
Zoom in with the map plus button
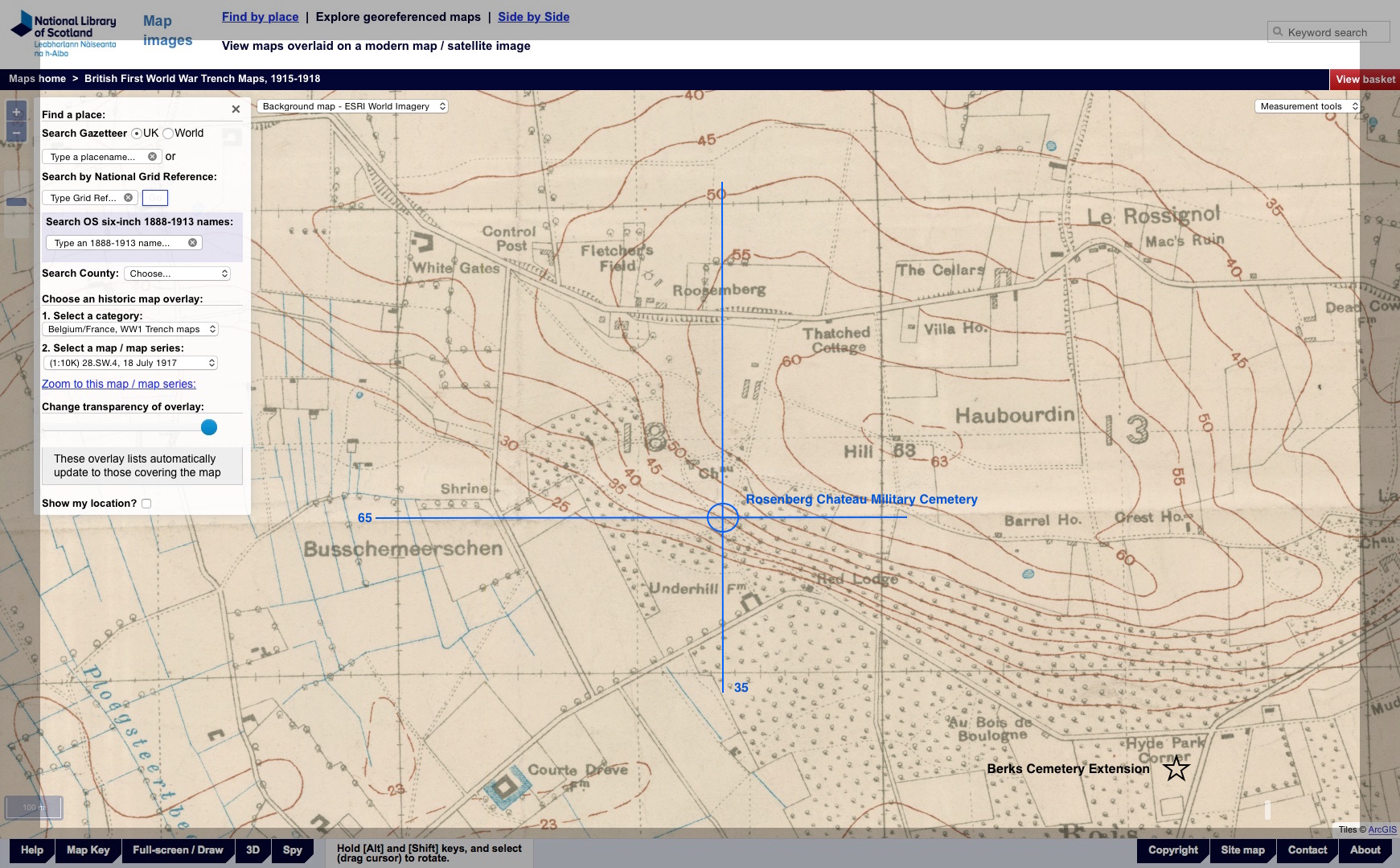pos(16,112)
